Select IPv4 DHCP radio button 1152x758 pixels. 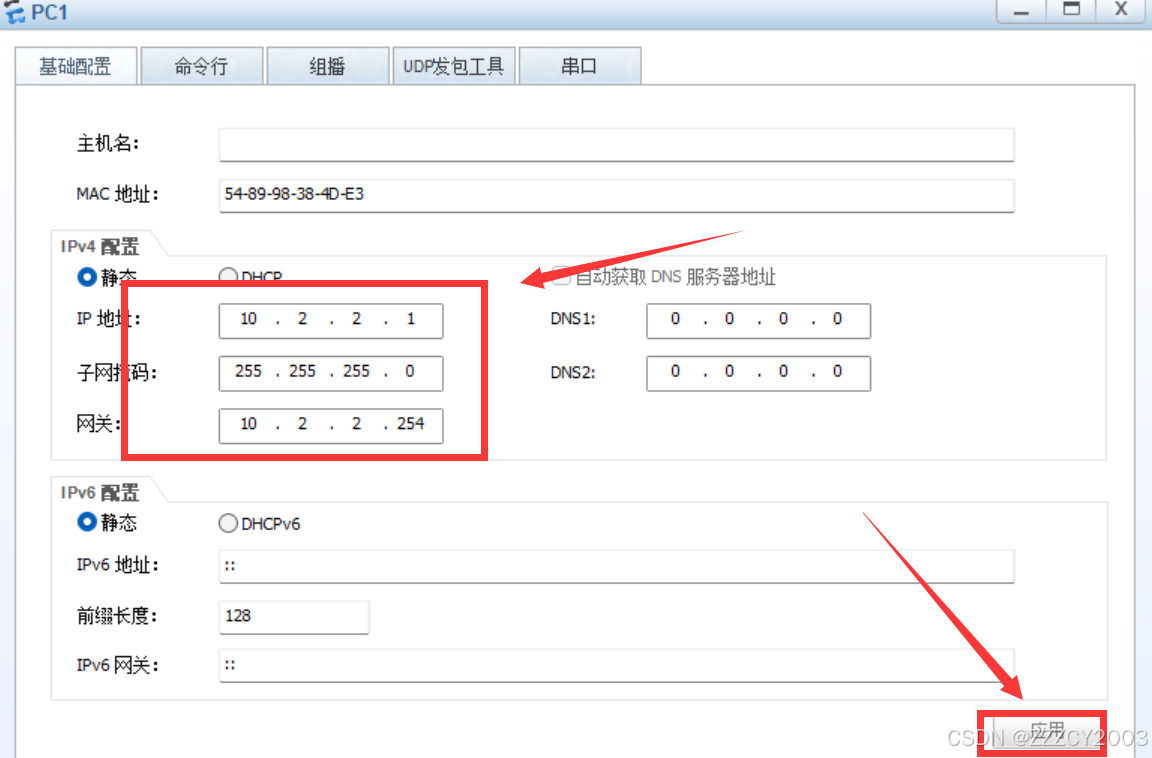coord(228,277)
